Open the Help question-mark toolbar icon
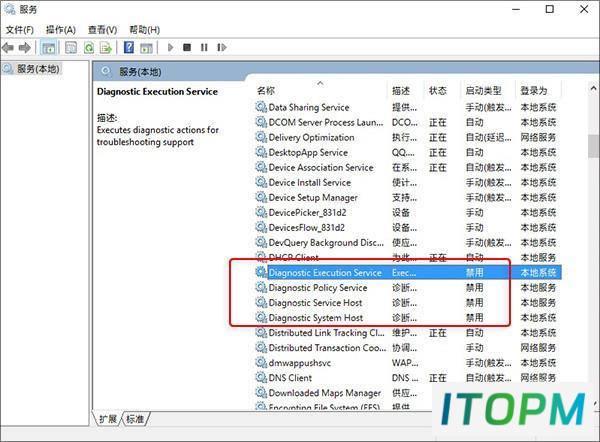This screenshot has height=442, width=600. point(129,47)
